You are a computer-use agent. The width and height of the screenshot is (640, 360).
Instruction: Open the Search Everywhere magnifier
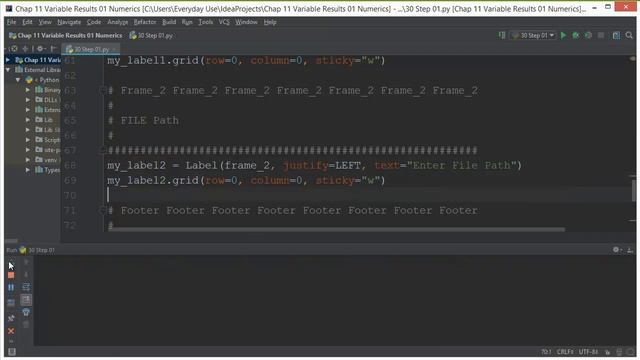point(629,36)
